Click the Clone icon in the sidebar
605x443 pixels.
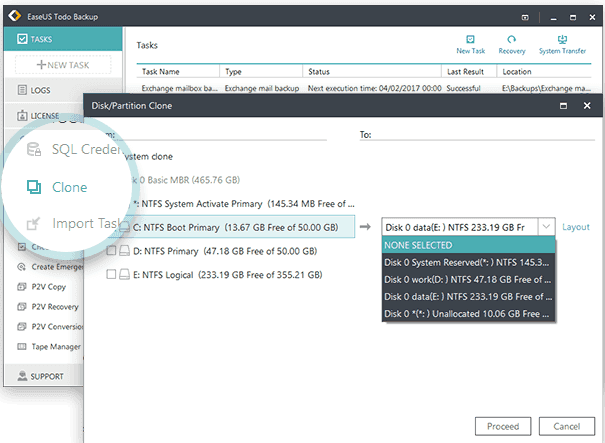click(34, 187)
